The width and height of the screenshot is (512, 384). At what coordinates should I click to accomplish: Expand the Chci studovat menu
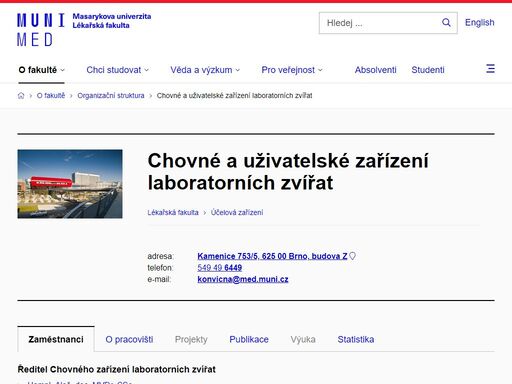(117, 70)
